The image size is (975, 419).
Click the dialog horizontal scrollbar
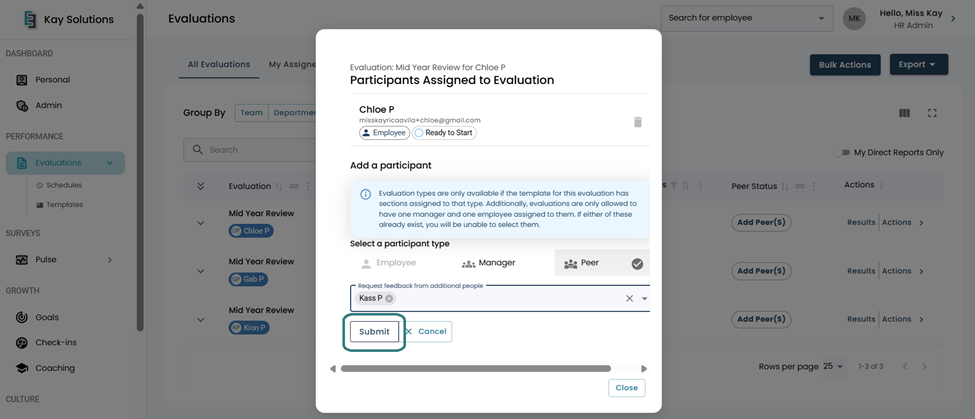point(476,369)
